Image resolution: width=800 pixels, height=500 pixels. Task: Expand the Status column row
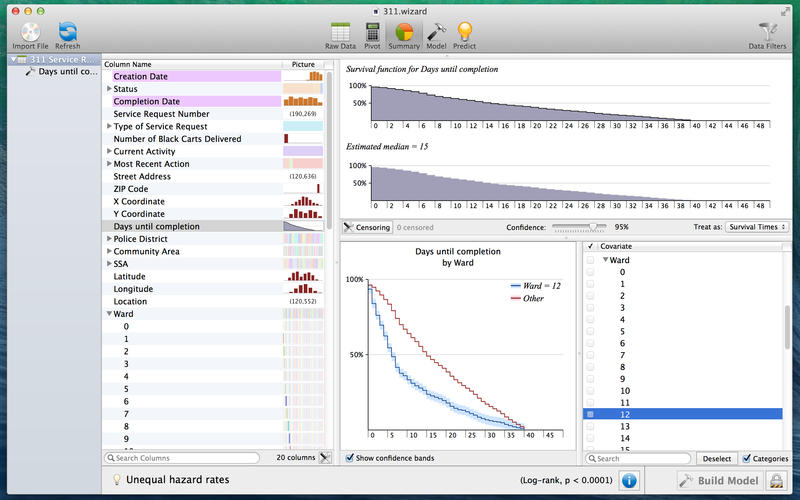(x=109, y=89)
